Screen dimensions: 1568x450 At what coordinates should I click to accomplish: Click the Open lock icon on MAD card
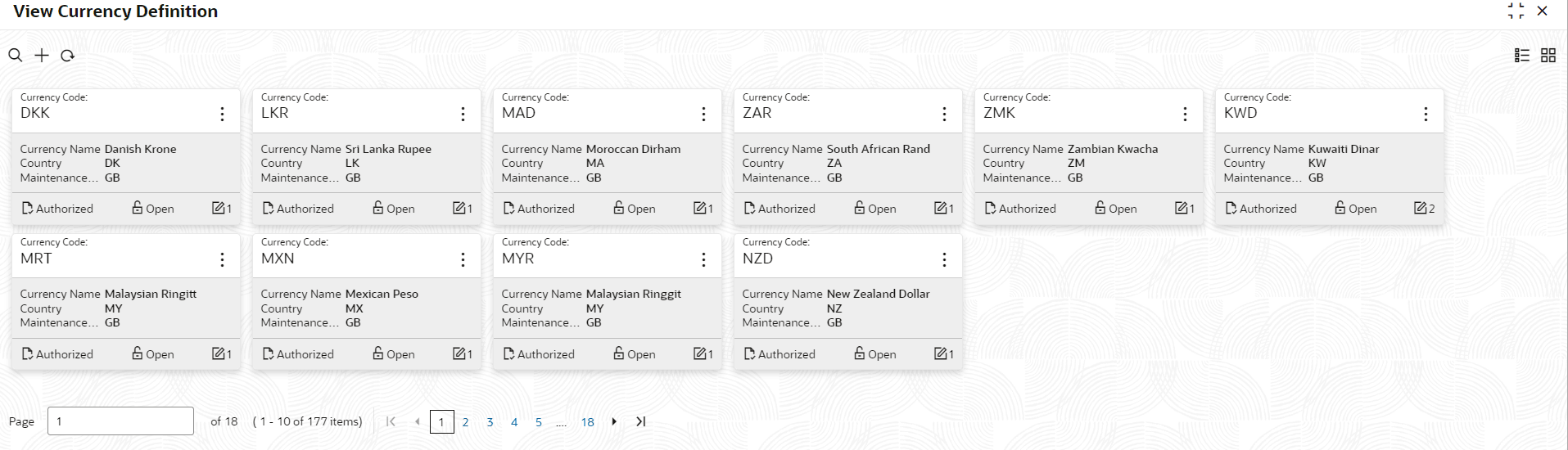pos(619,209)
